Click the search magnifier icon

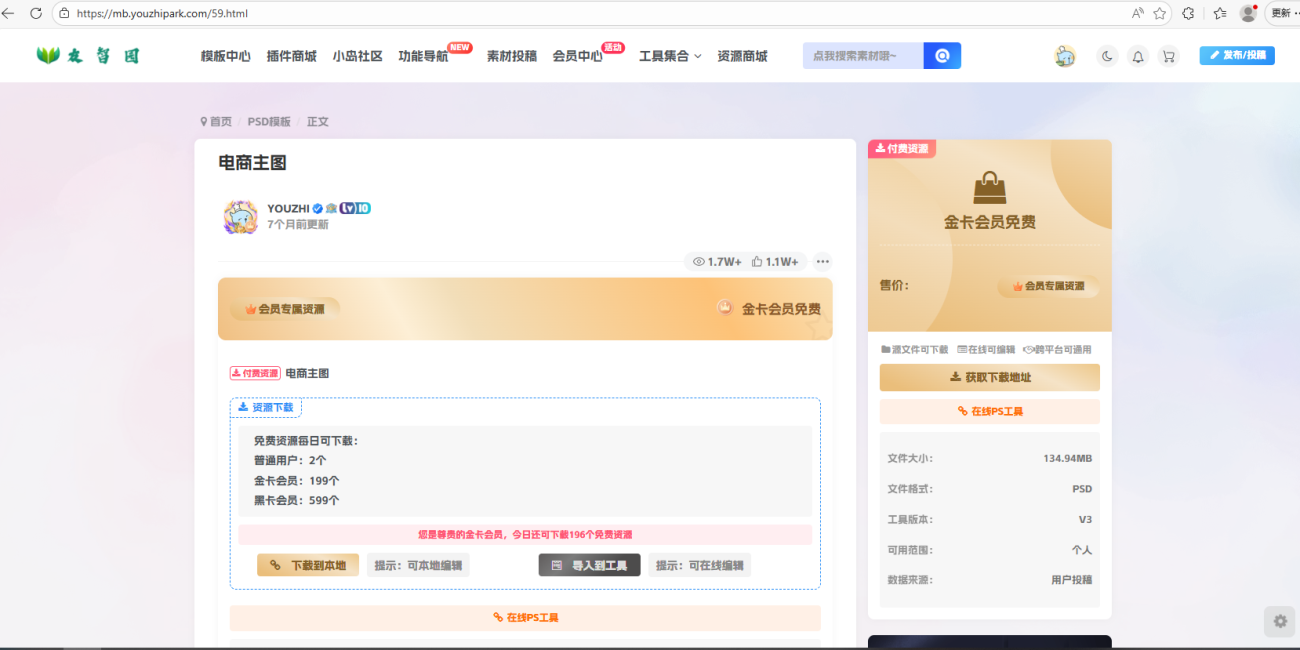tap(941, 55)
